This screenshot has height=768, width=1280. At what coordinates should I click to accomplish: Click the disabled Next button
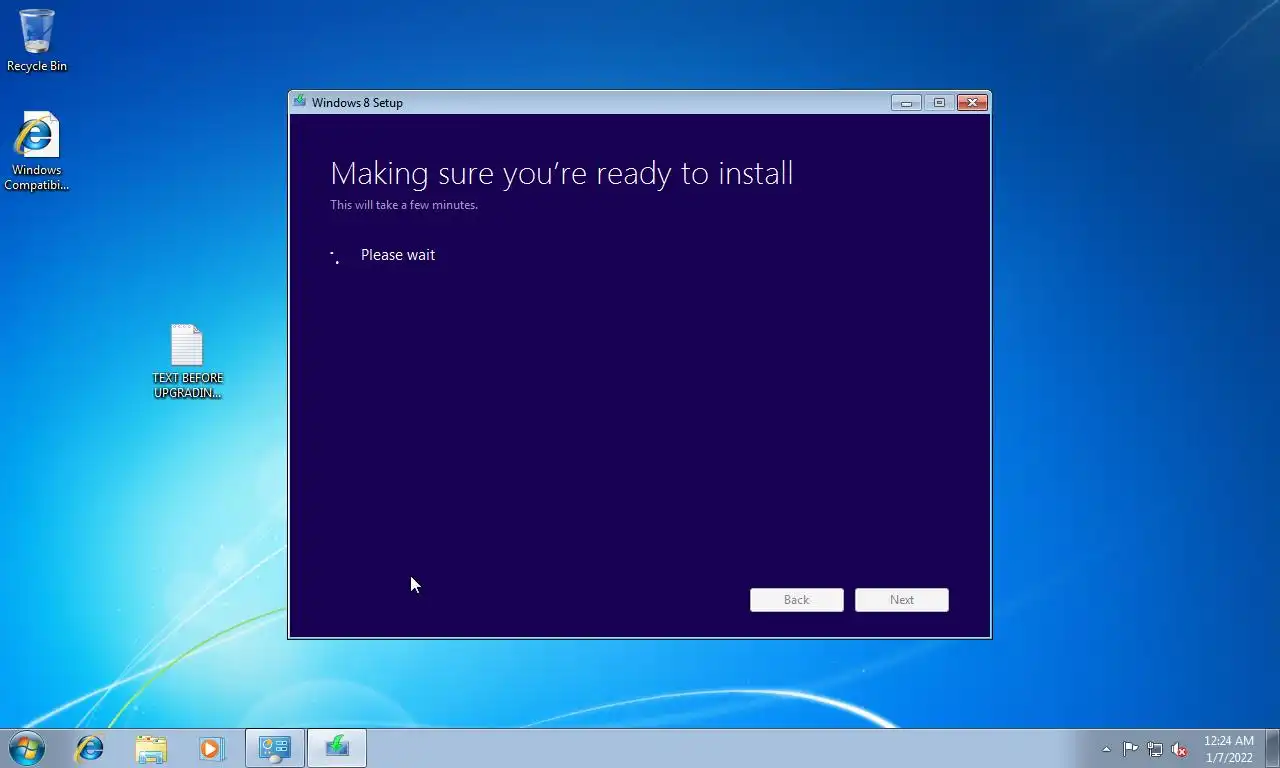point(902,600)
